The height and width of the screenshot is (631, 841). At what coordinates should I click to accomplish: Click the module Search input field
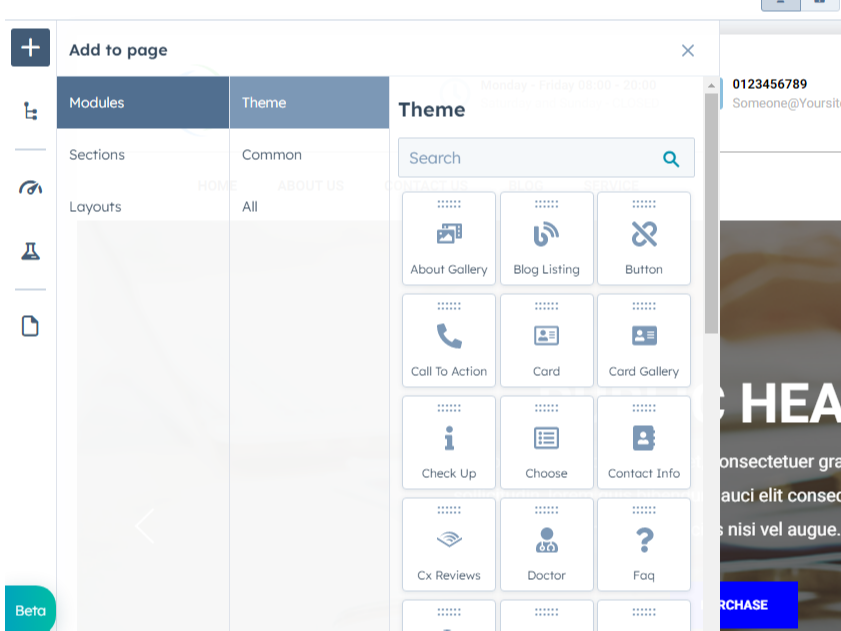coord(530,158)
